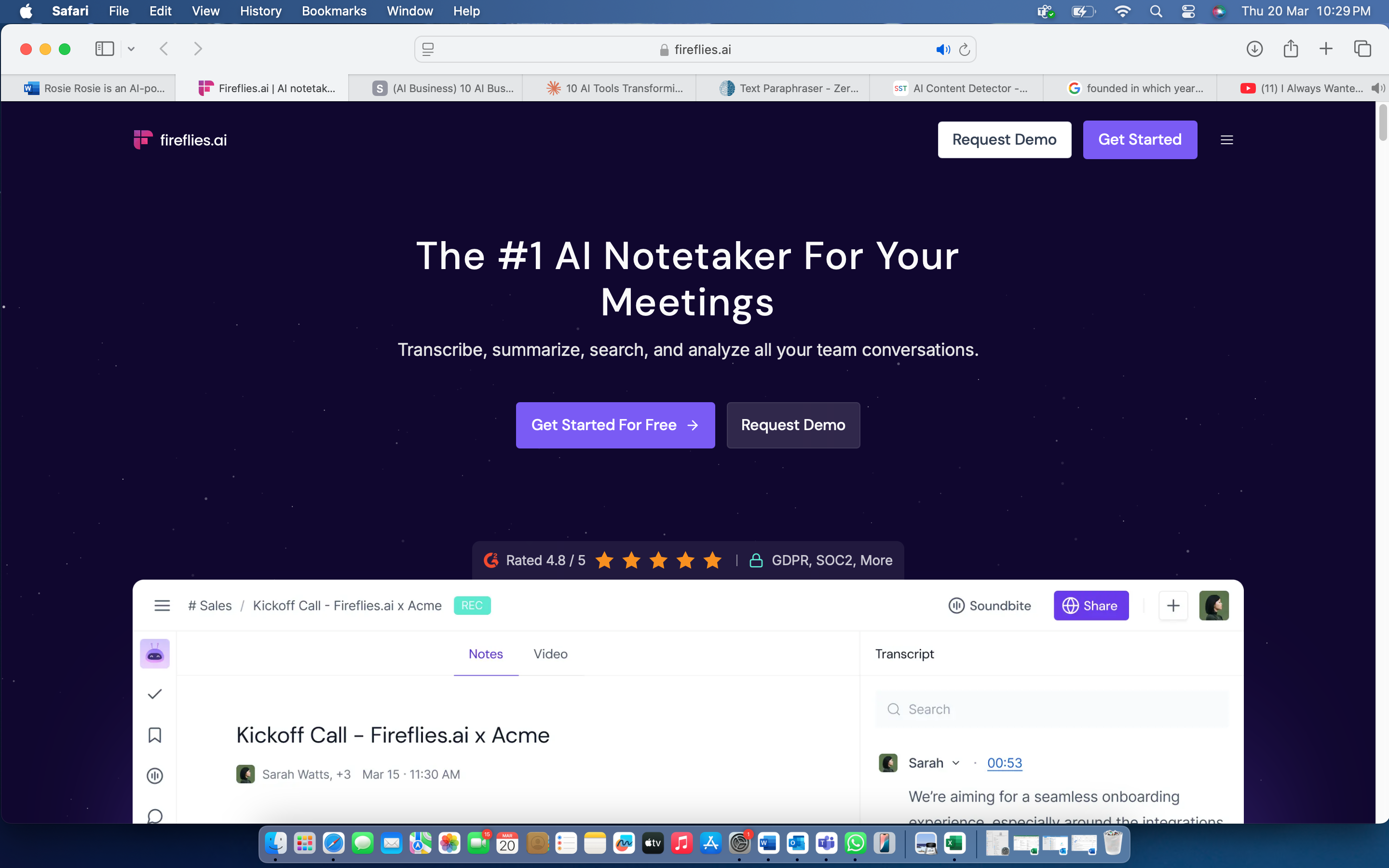Click the G2 Rated 4.8 / 5 badge

(x=602, y=560)
